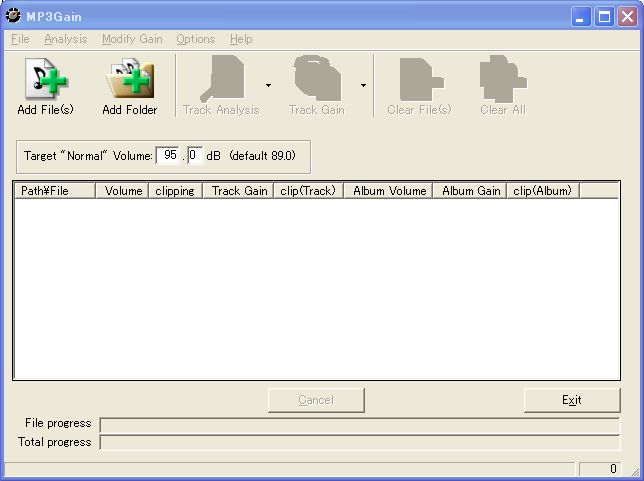Click the File progress bar

point(360,425)
